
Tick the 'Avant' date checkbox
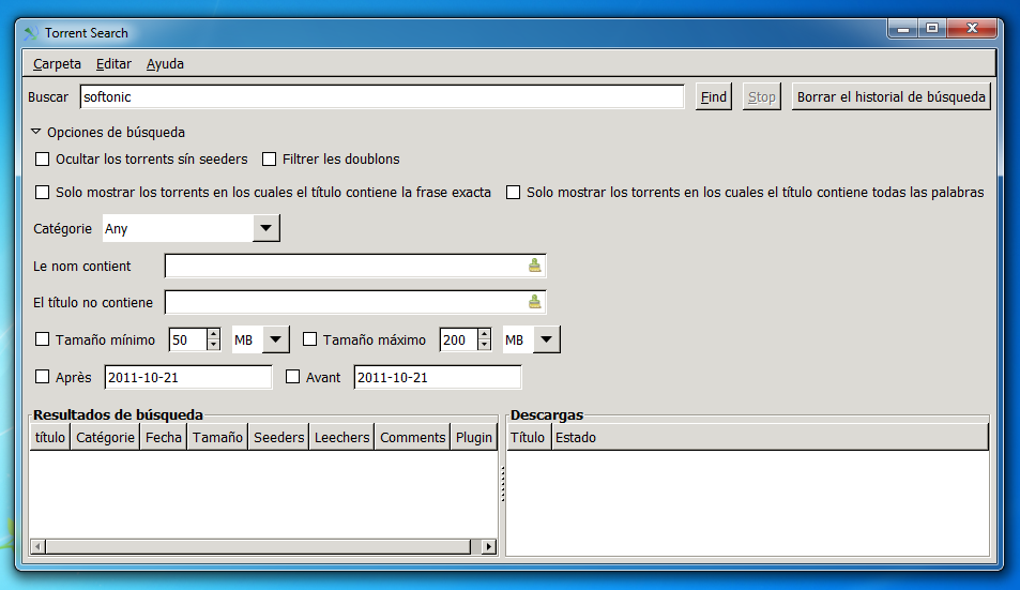[293, 377]
